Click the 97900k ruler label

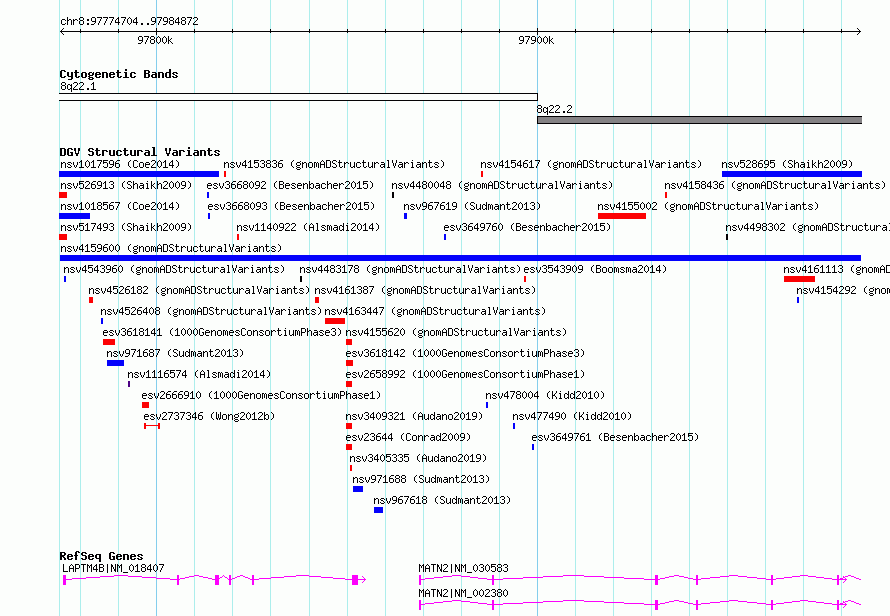[x=536, y=40]
